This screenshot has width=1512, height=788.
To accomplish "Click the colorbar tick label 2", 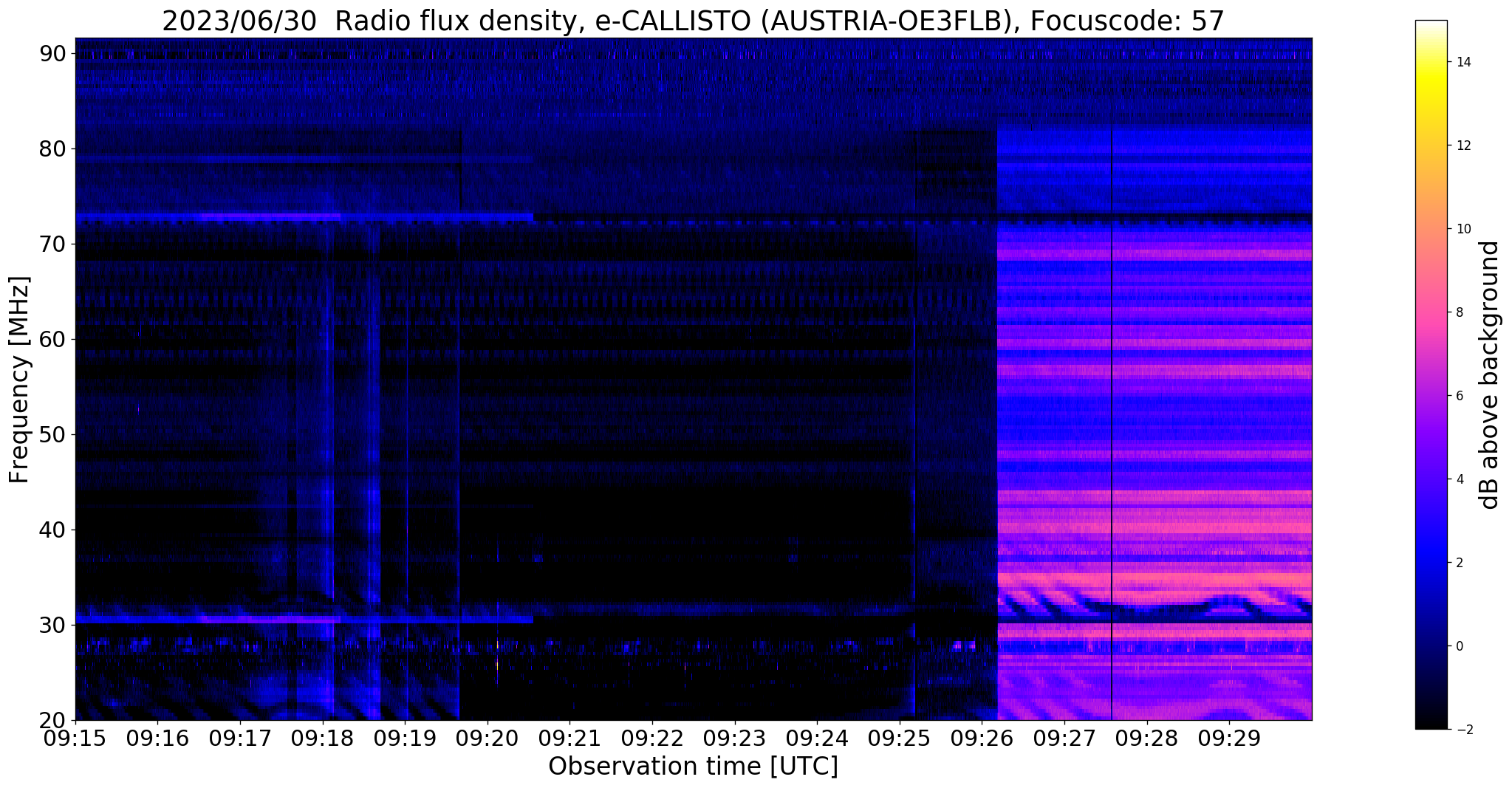I will coord(1459,563).
